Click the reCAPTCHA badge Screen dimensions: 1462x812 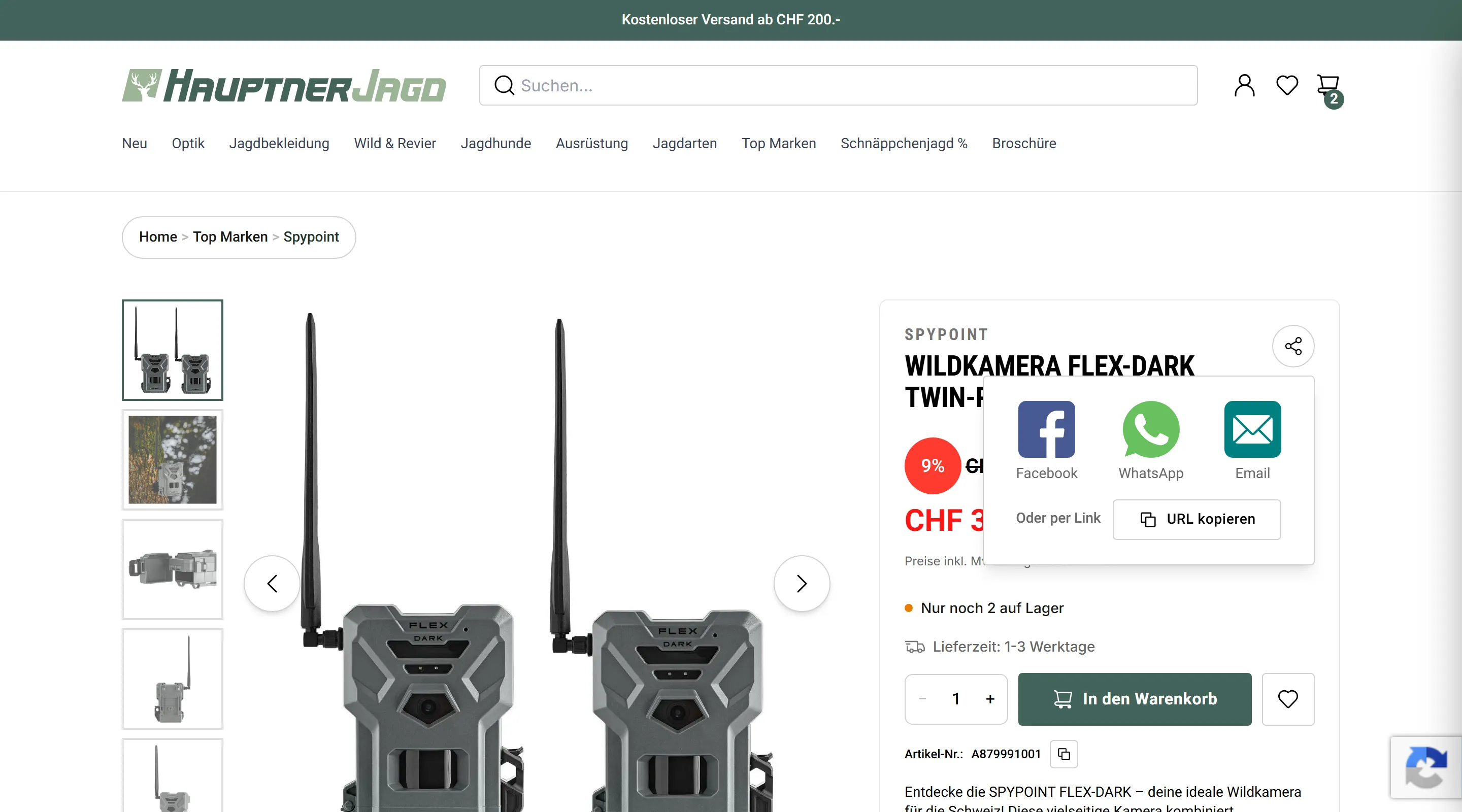pos(1425,767)
